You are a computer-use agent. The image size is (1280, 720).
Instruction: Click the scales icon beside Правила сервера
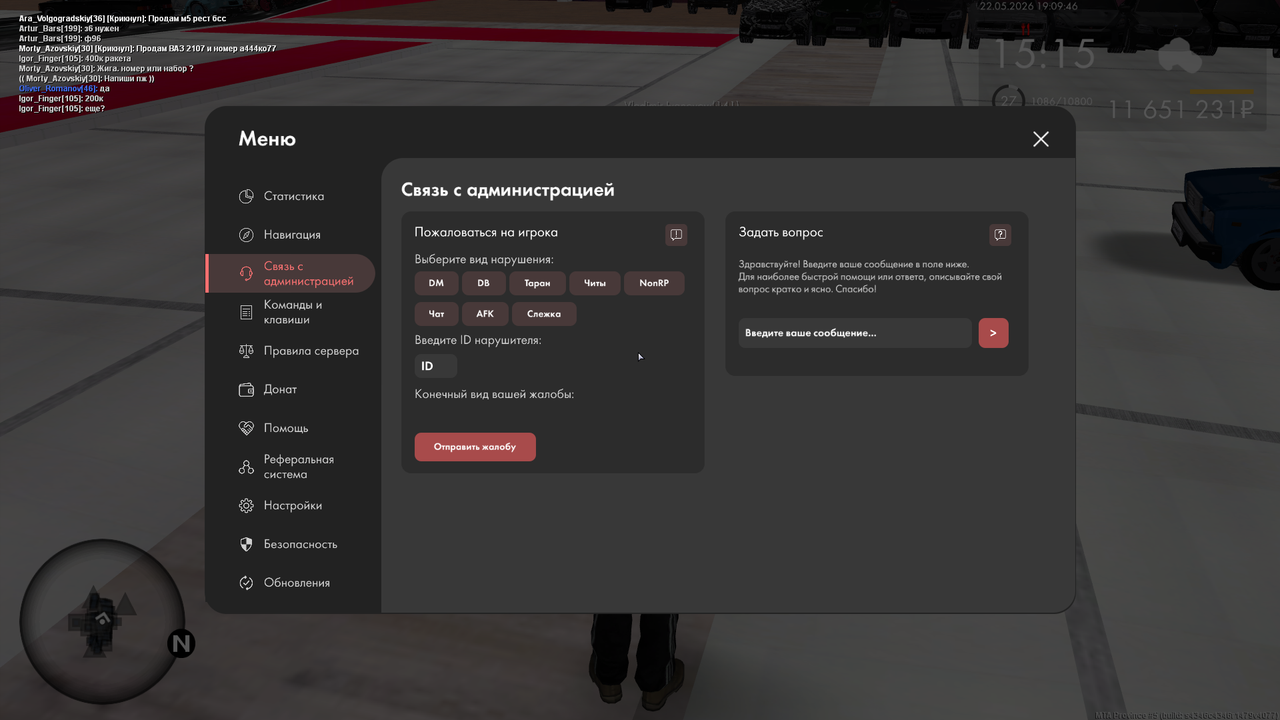[x=246, y=351]
